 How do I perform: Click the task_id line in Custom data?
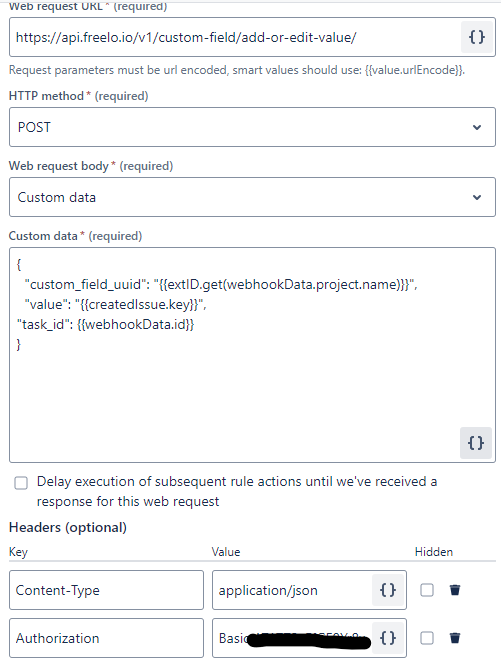(105, 324)
